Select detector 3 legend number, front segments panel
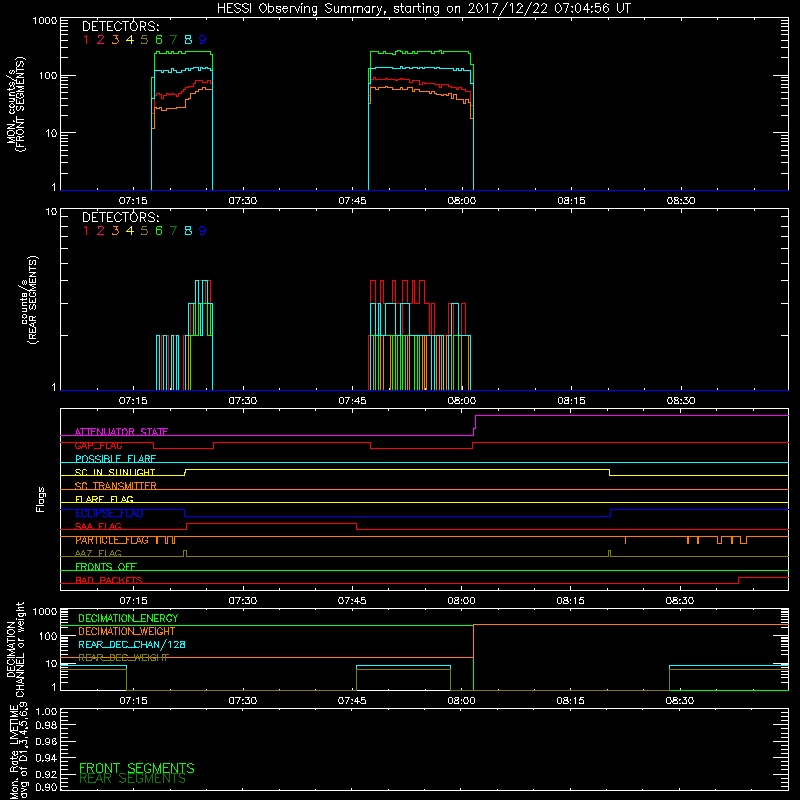Viewport: 800px width, 800px height. 115,40
